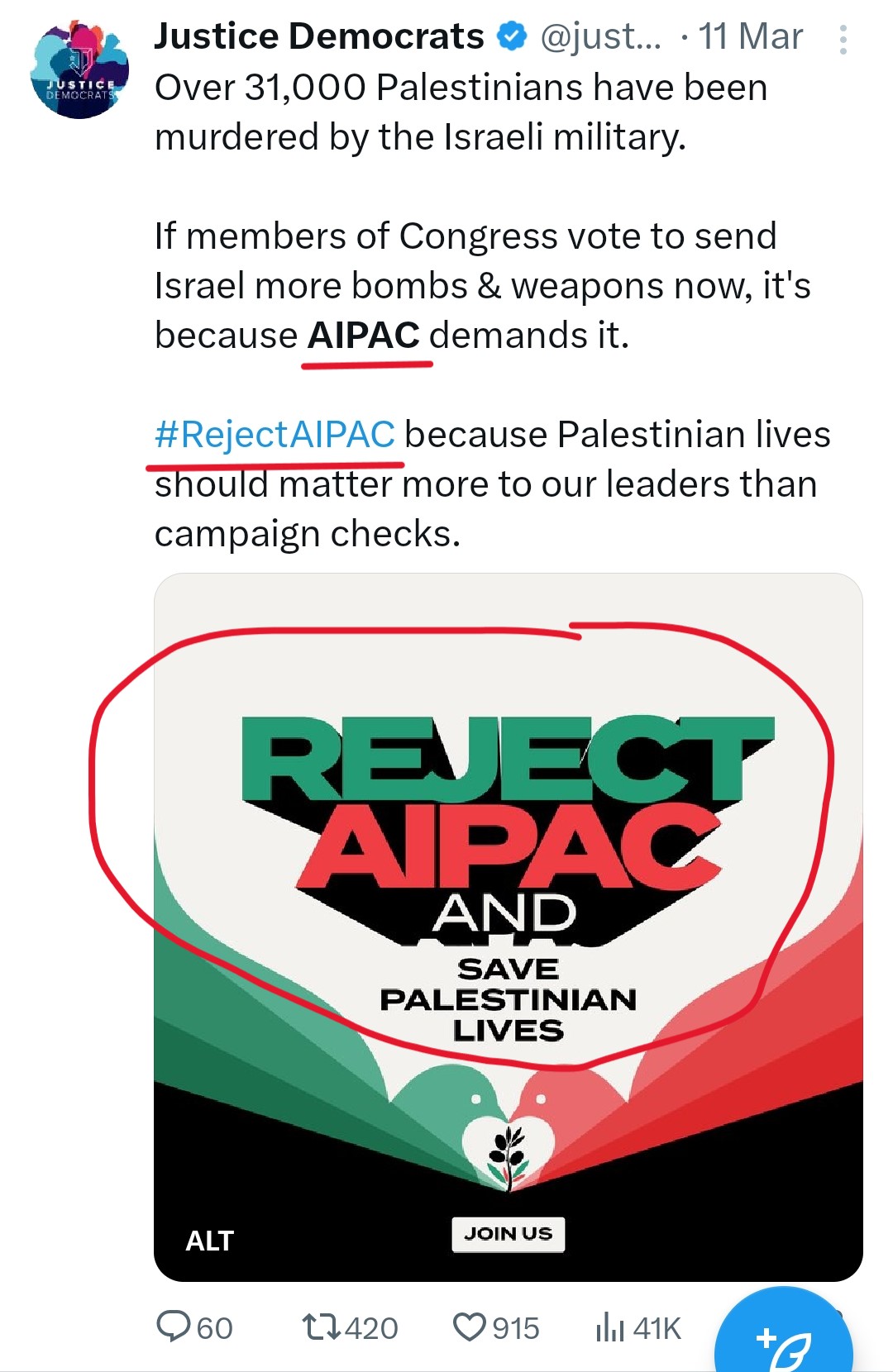Tap the blue verified checkmark badge

(x=513, y=36)
